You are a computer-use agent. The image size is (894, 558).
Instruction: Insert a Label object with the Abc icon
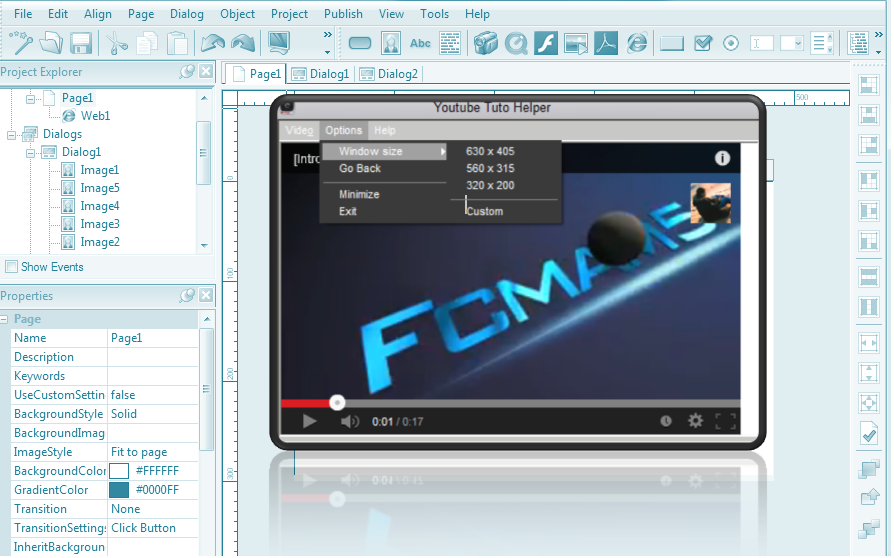420,43
